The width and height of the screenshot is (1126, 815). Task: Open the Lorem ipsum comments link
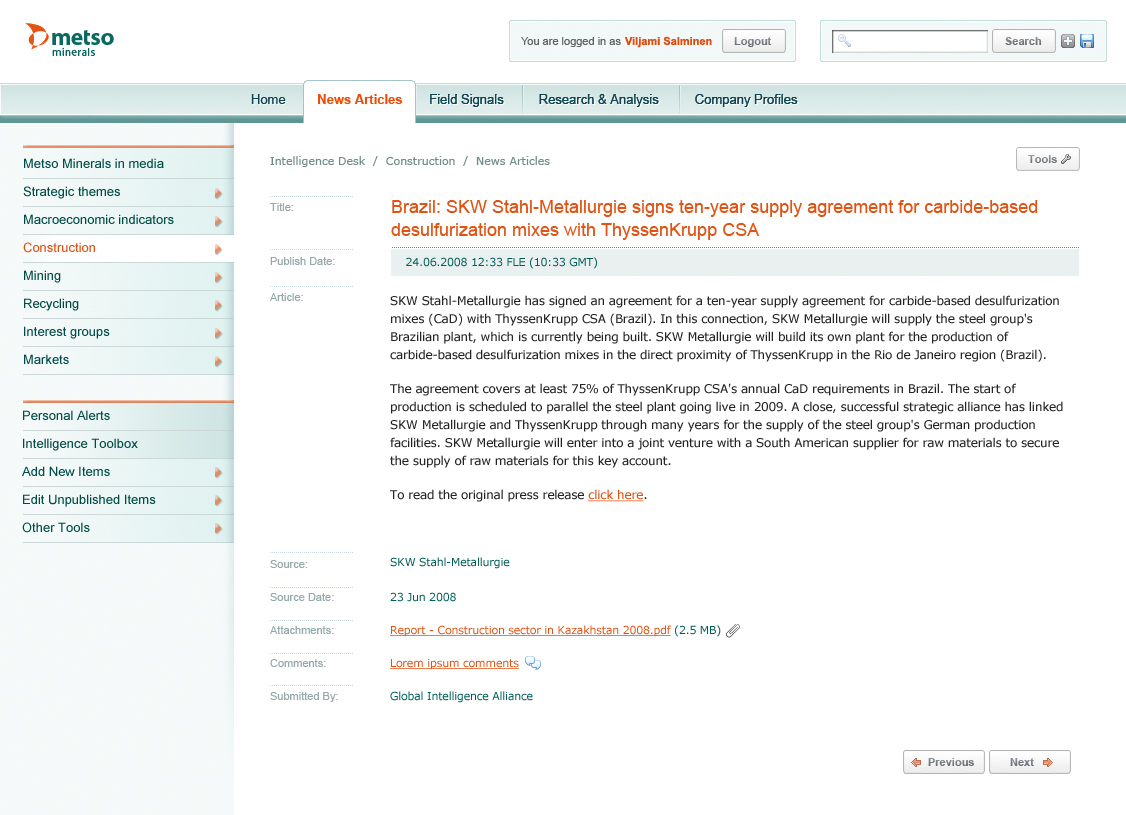click(x=454, y=663)
